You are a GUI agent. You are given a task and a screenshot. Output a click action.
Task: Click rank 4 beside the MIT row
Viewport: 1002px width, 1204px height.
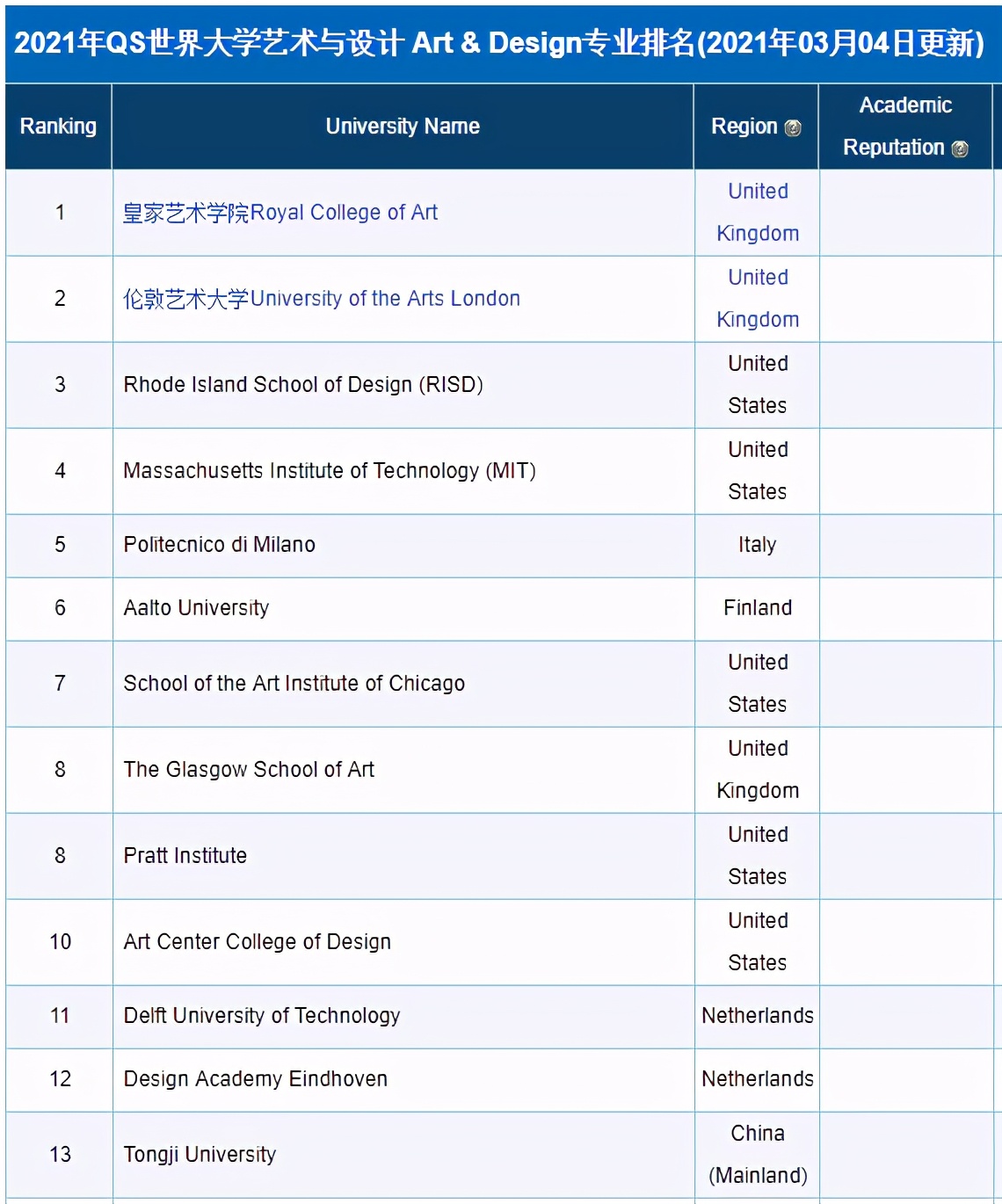(60, 471)
